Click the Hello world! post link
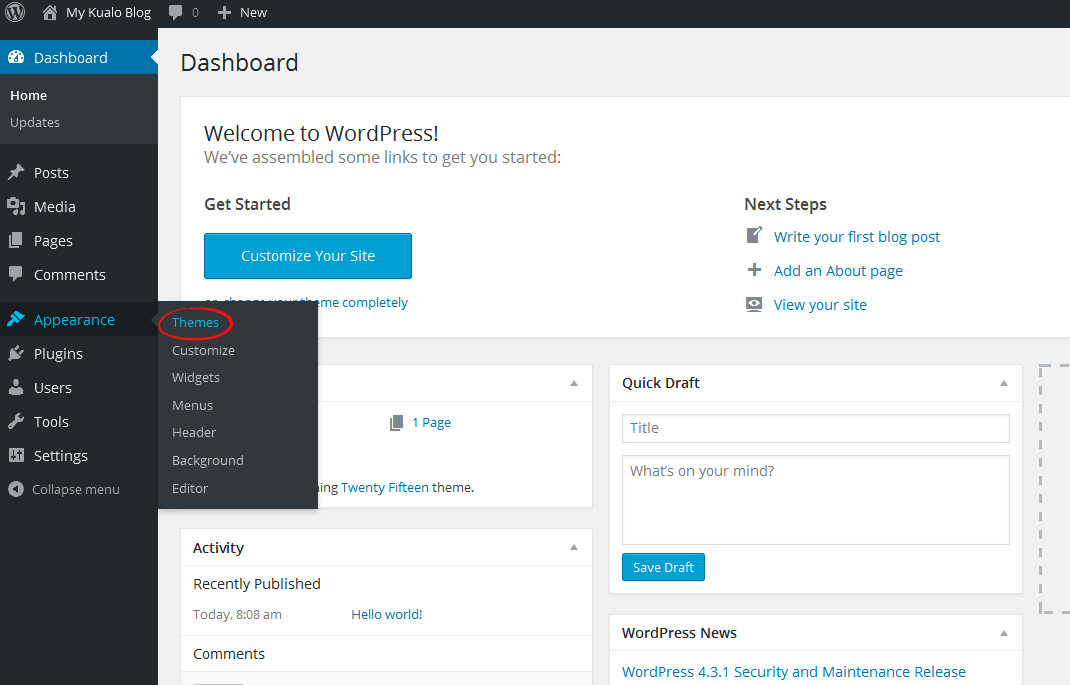The height and width of the screenshot is (685, 1070). point(386,614)
